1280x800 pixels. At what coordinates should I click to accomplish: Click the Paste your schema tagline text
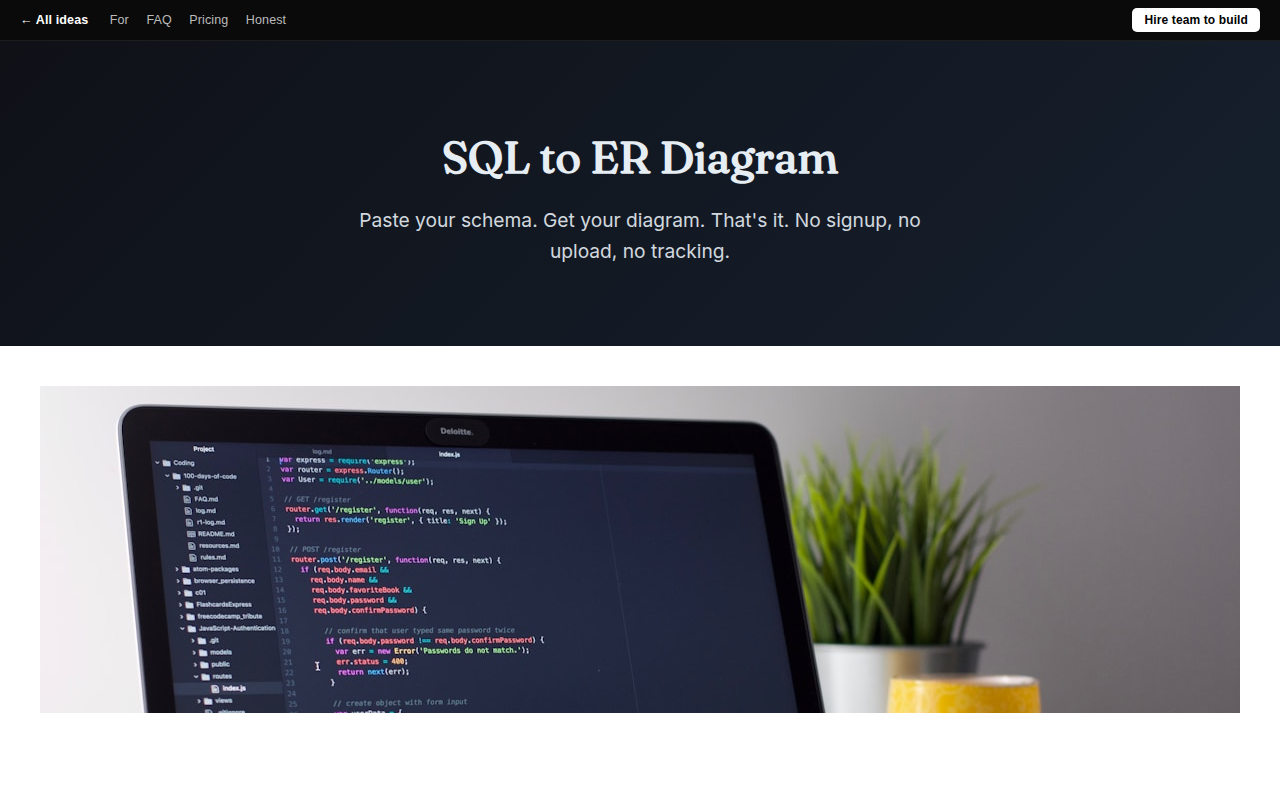(640, 236)
